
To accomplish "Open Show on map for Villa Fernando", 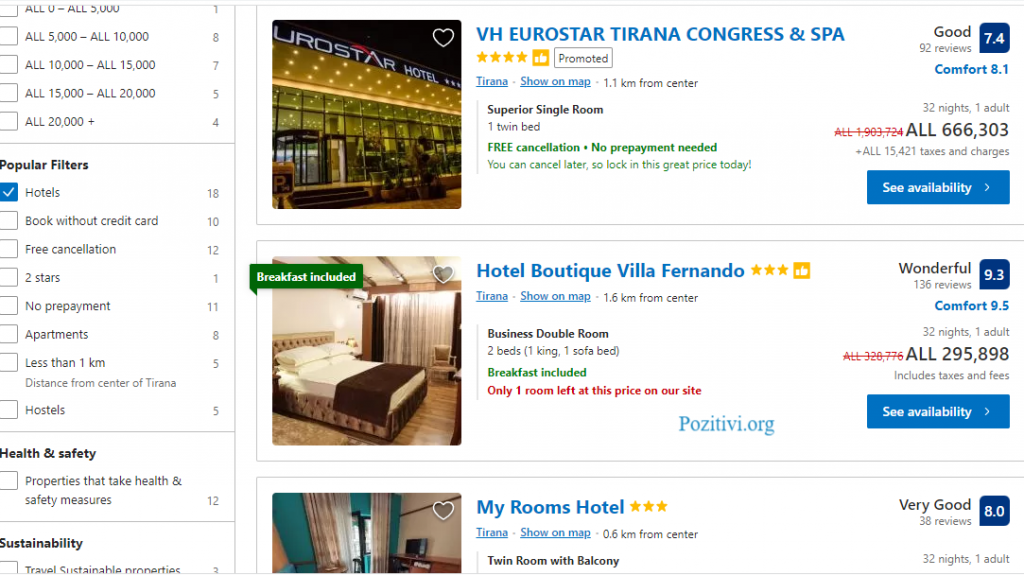I will pyautogui.click(x=555, y=296).
